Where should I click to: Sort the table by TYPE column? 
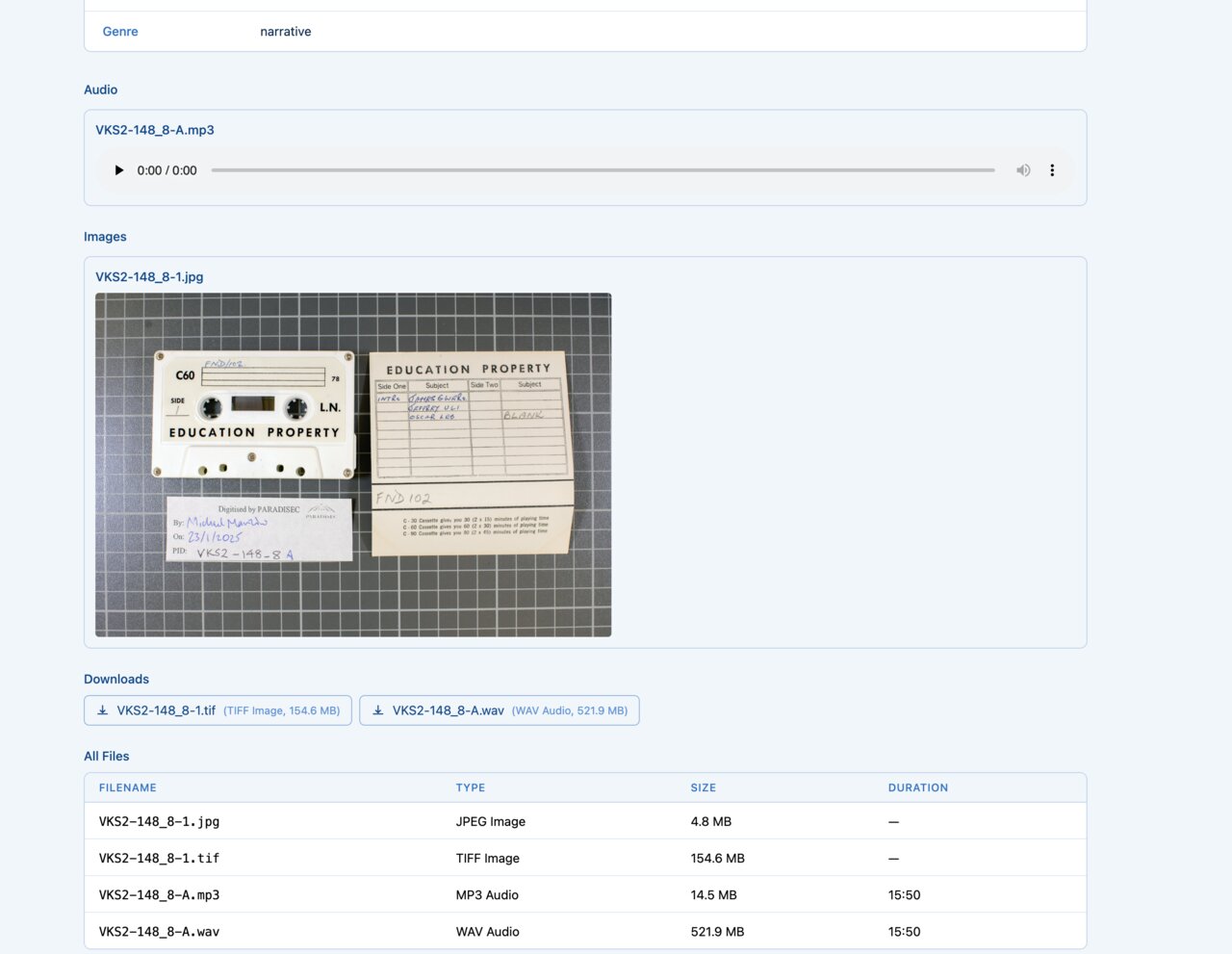471,787
